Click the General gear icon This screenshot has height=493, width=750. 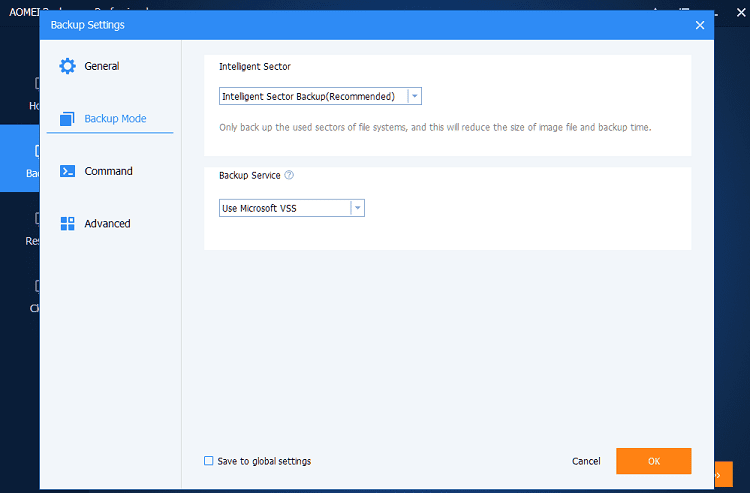point(67,66)
